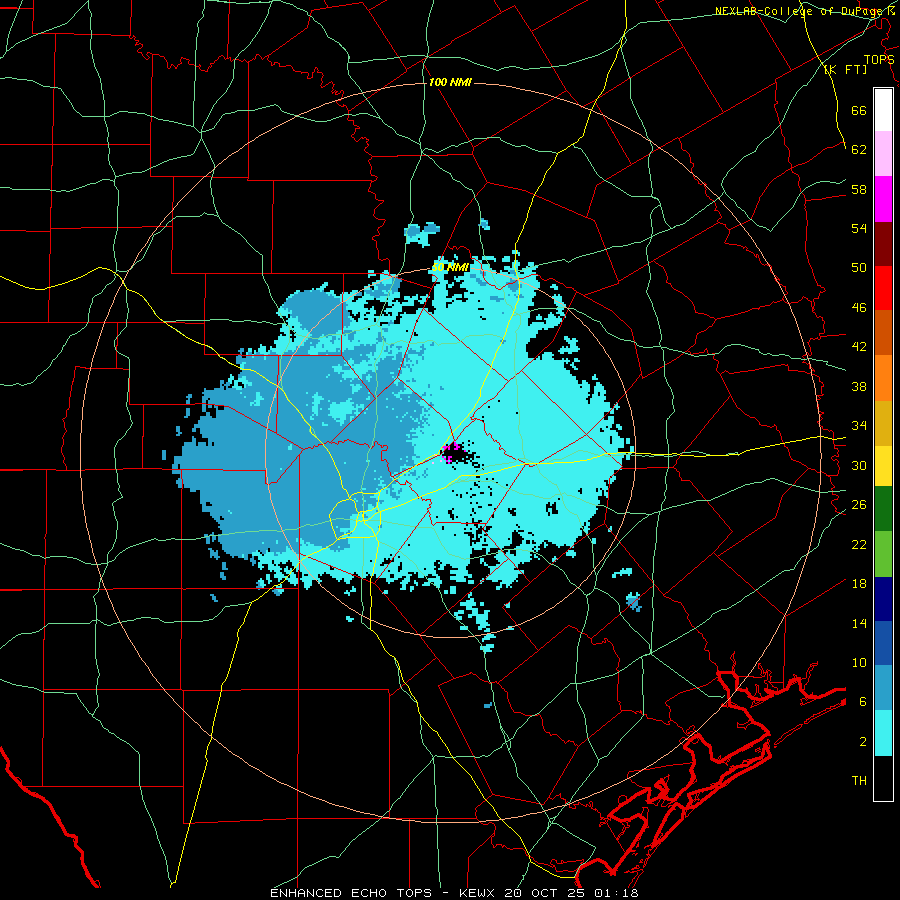Select the 2 legend value
This screenshot has width=900, height=900.
click(863, 742)
